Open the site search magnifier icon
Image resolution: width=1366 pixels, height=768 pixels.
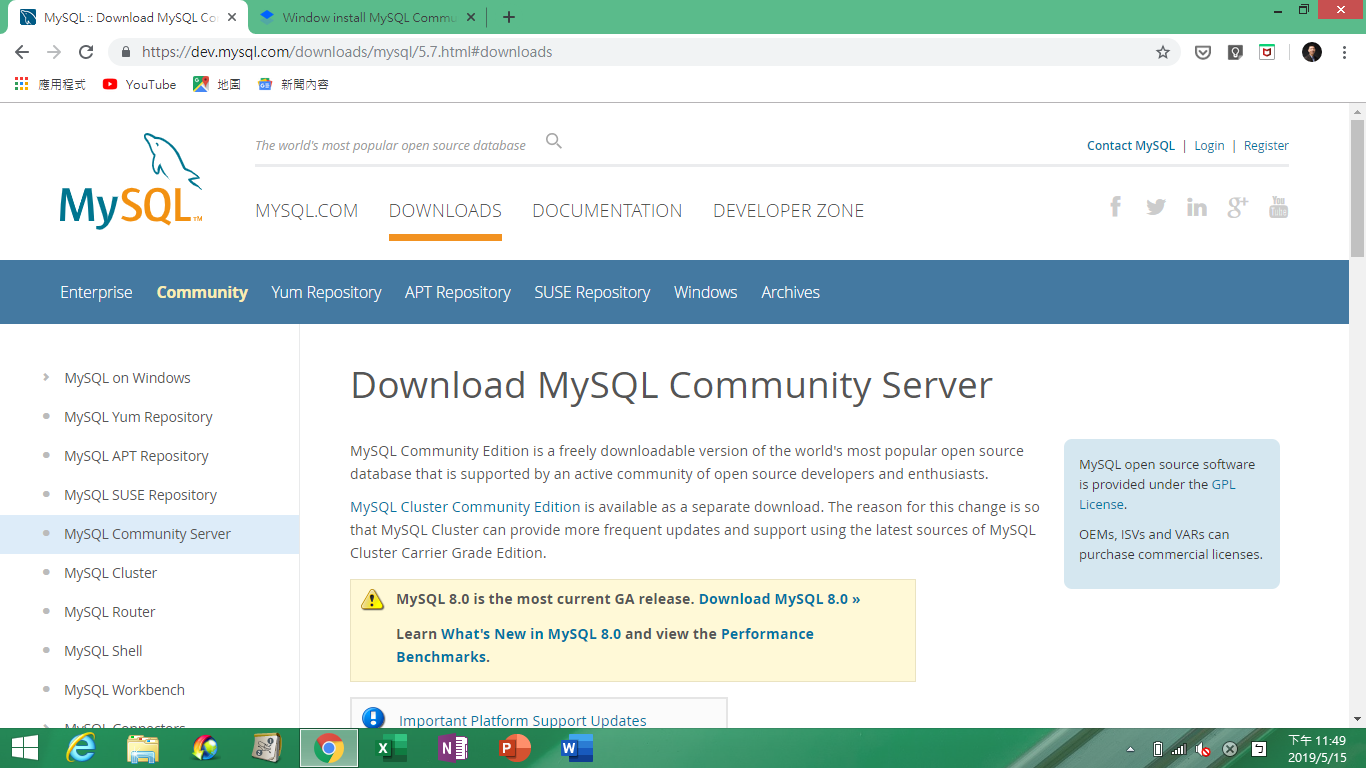point(553,141)
